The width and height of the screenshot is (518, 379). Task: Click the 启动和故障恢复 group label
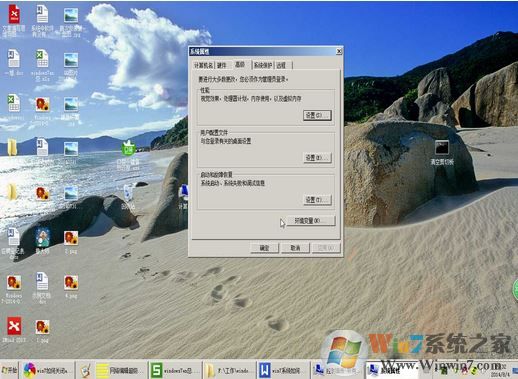click(x=216, y=174)
